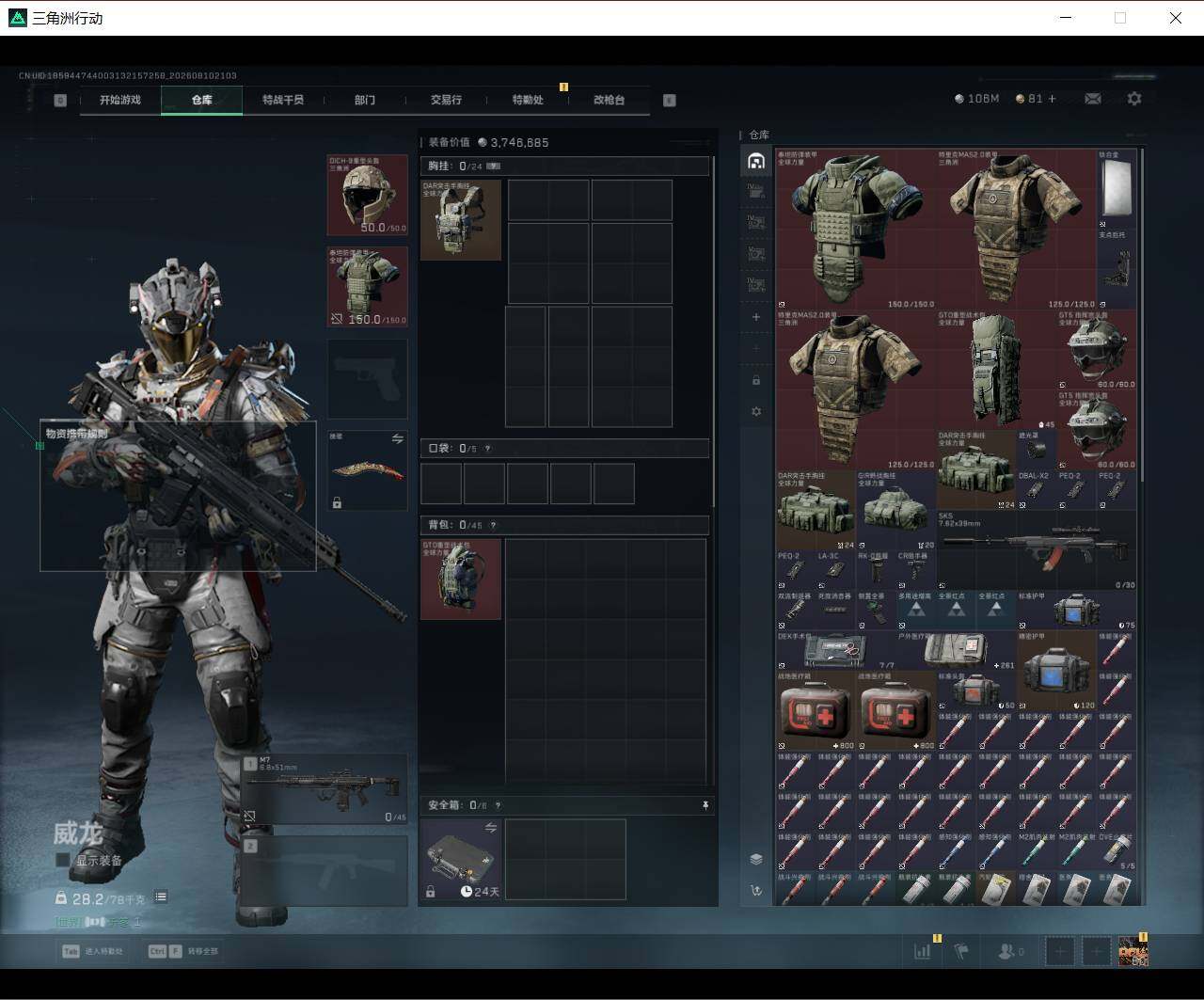Select the 侧置全息 sight item
1204x1000 pixels.
click(x=876, y=611)
